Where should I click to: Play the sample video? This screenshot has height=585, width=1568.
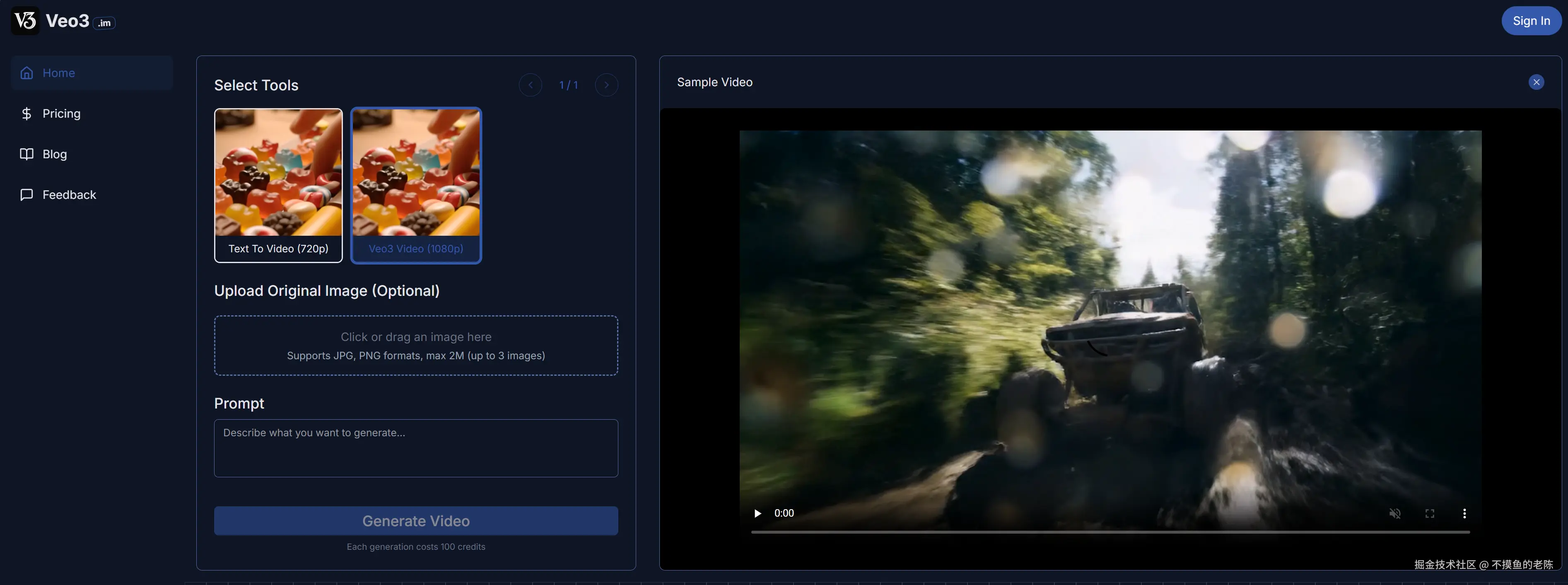click(757, 513)
